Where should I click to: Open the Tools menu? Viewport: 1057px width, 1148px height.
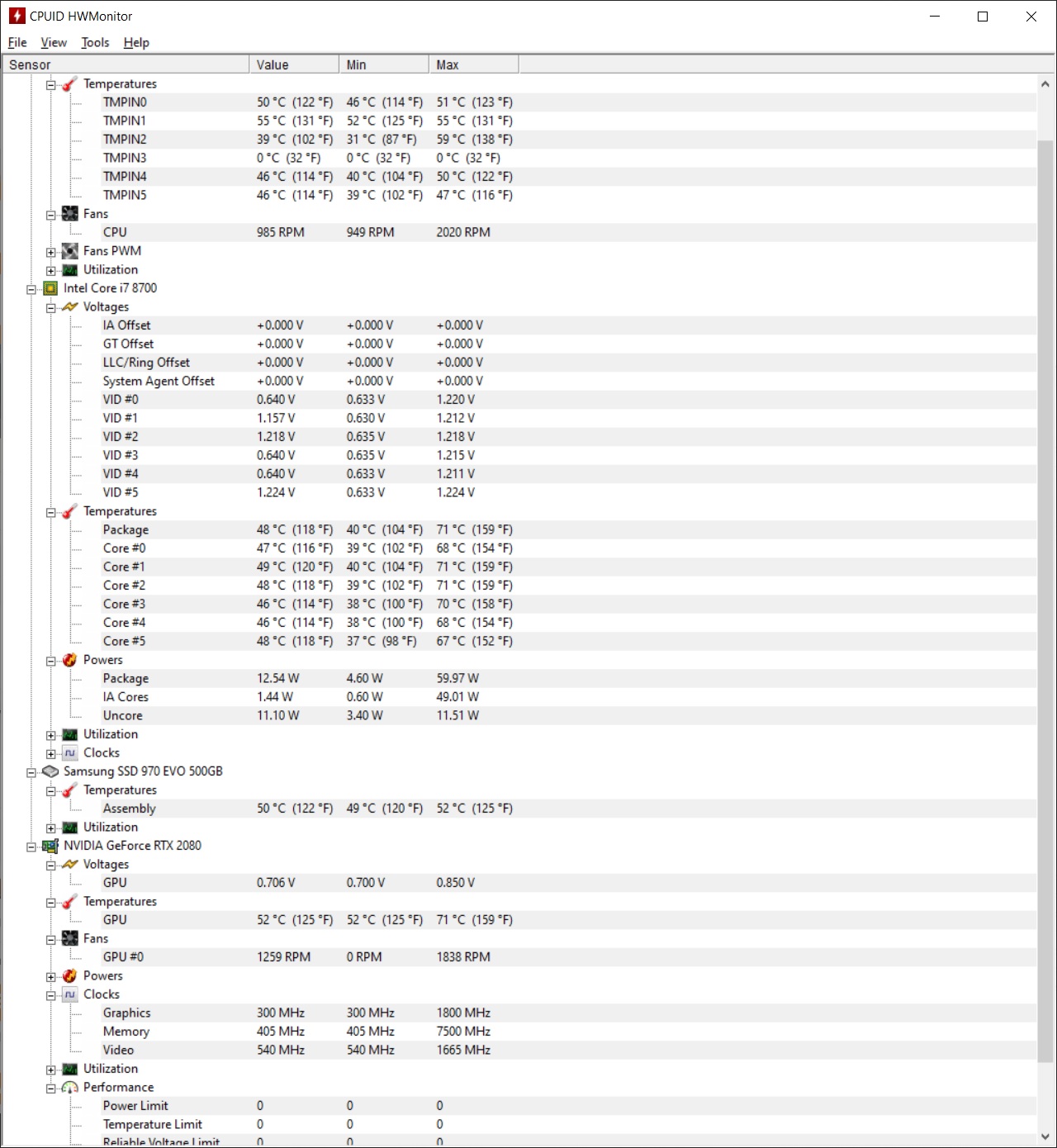coord(95,43)
